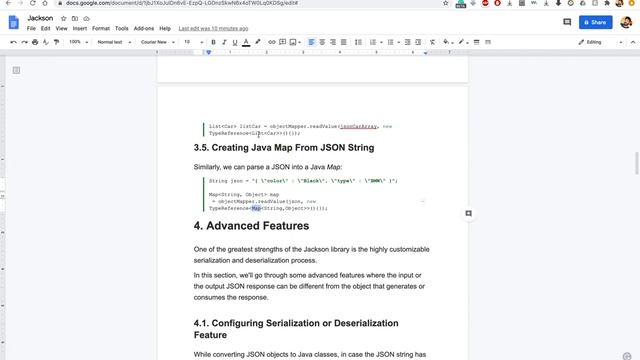
Task: Apply numbered list formatting
Action: (x=373, y=42)
